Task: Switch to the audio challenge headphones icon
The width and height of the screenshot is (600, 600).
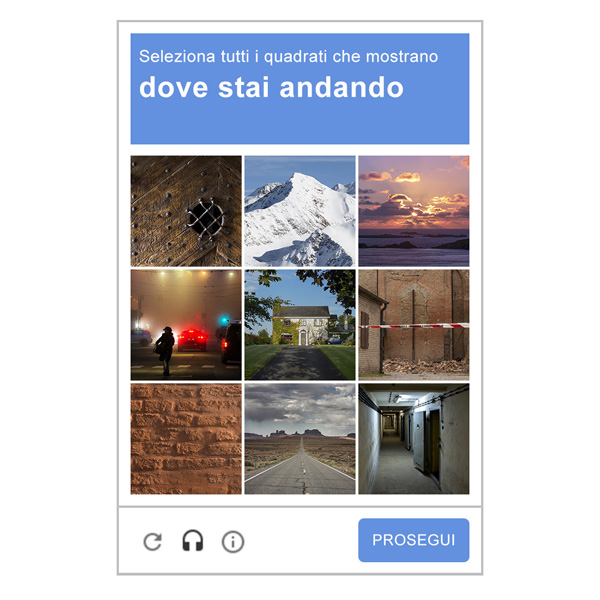Action: pos(192,541)
